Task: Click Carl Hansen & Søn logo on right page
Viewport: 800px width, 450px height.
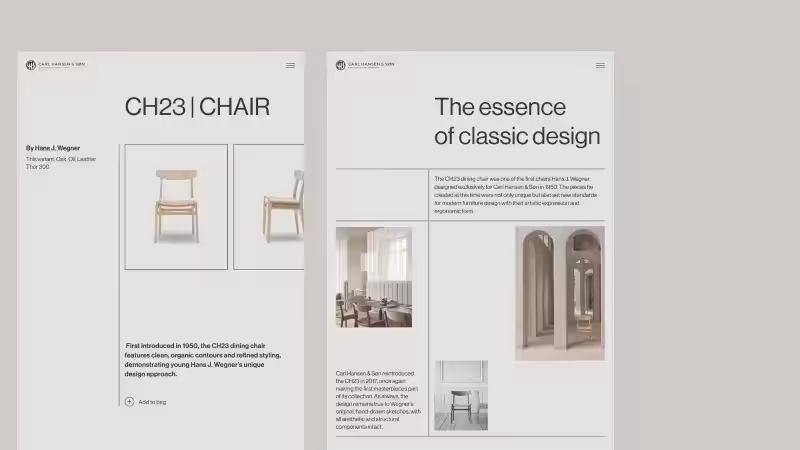Action: click(x=340, y=65)
